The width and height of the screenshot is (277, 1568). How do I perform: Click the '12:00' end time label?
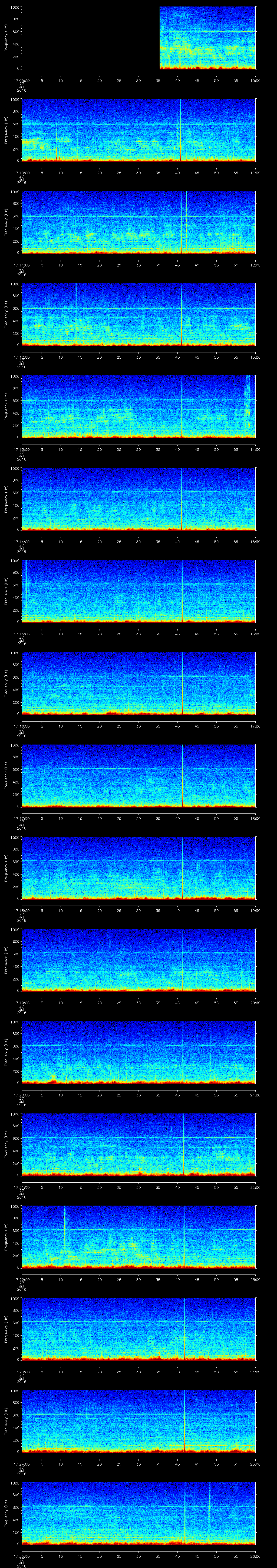click(x=255, y=265)
